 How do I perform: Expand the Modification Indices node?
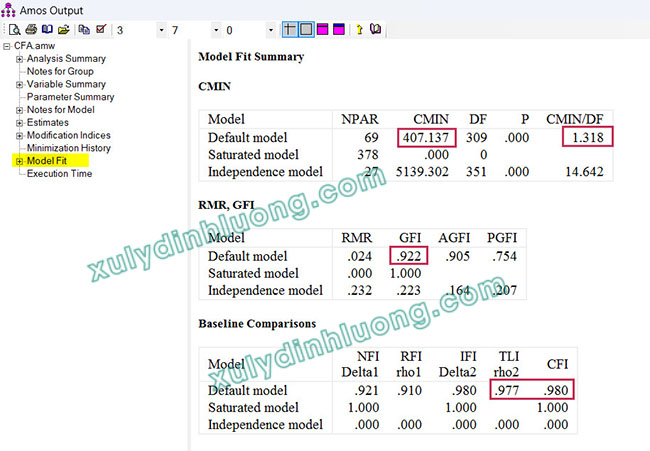[19, 135]
